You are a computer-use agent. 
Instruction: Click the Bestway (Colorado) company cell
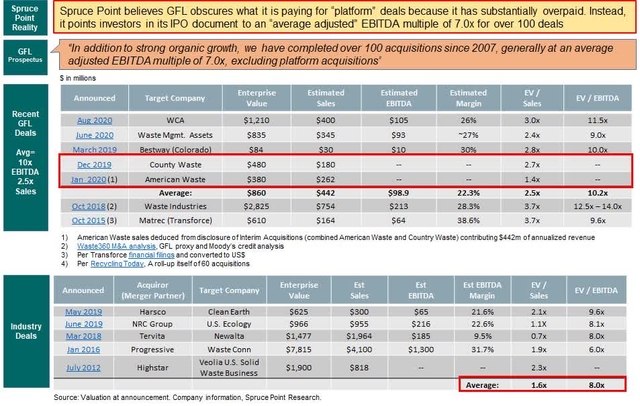(175, 150)
